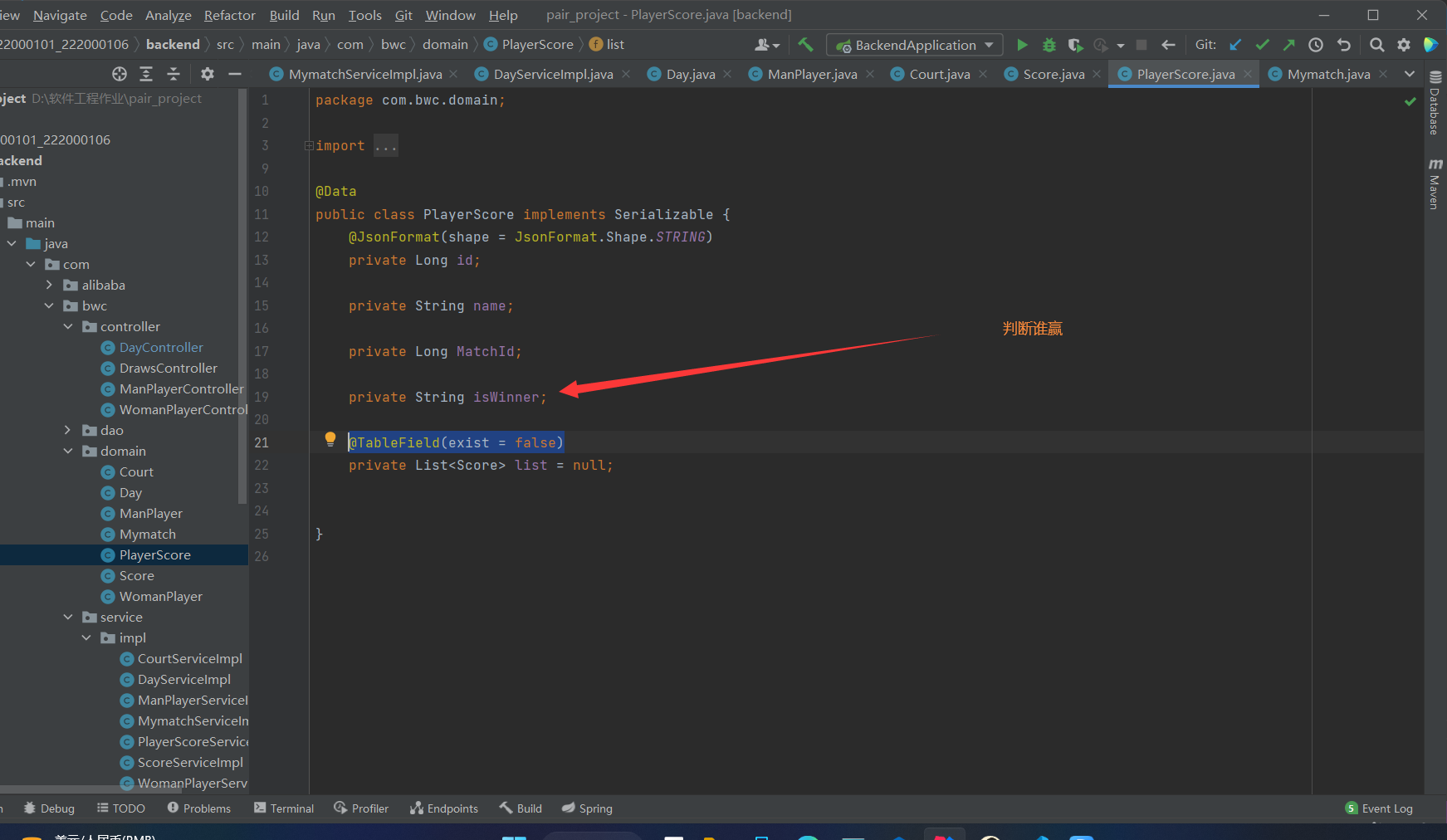
Task: Toggle the Terminal tool window
Action: pos(284,808)
